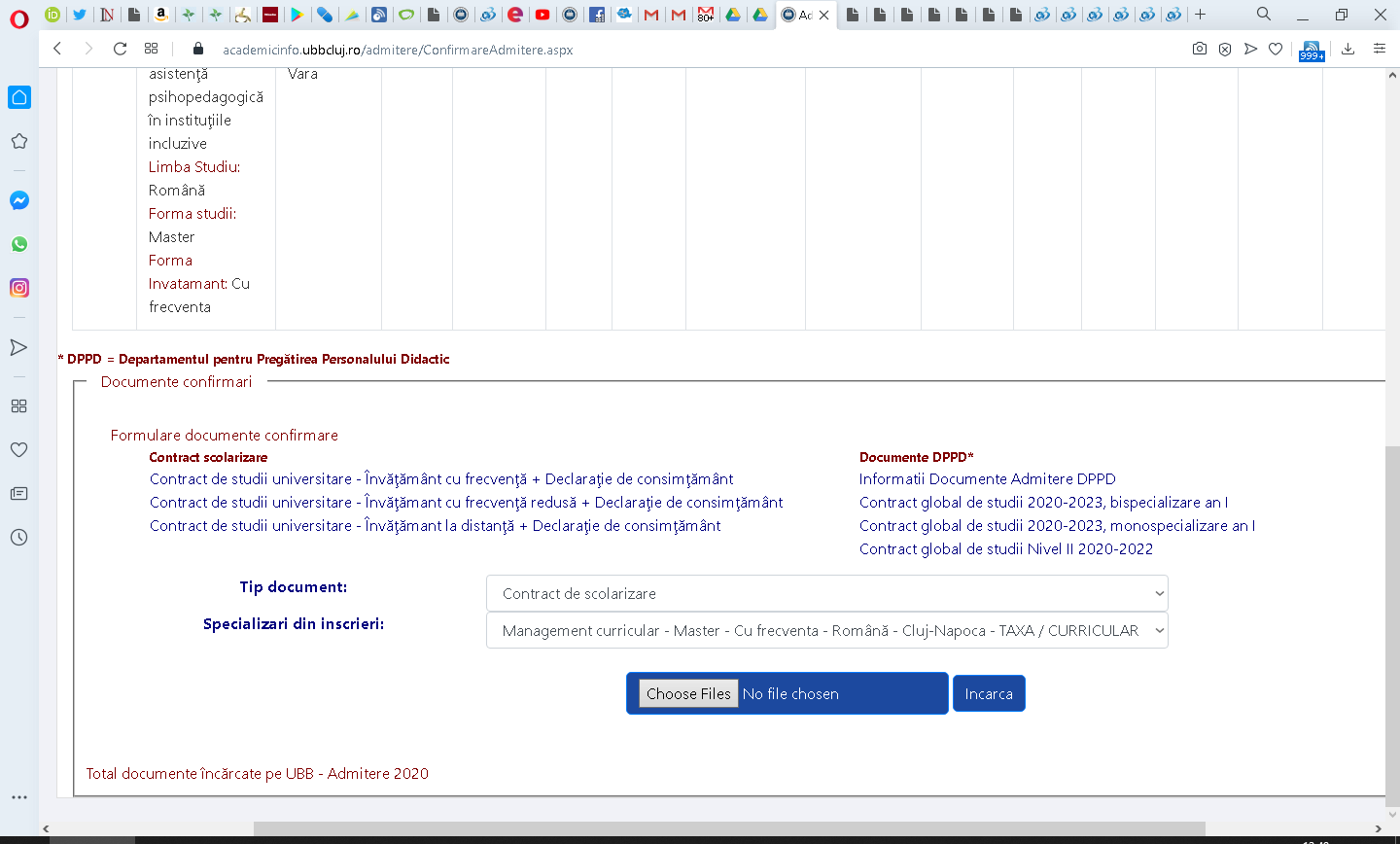Open a new tab with plus button
1400x844 pixels.
coord(1201,15)
